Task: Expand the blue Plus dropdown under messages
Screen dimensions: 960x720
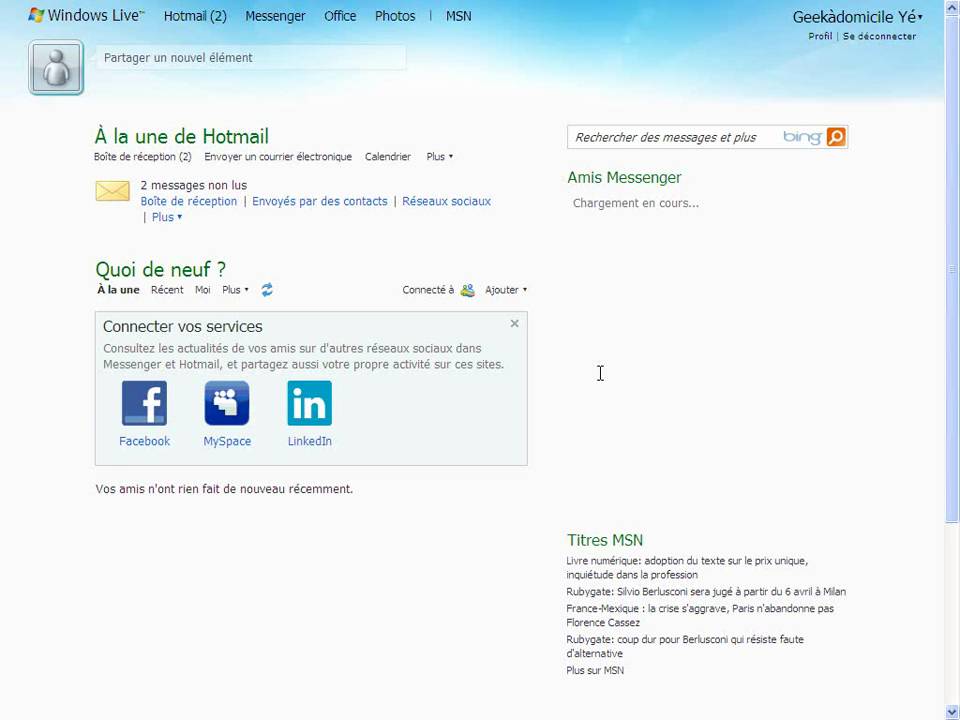Action: 167,217
